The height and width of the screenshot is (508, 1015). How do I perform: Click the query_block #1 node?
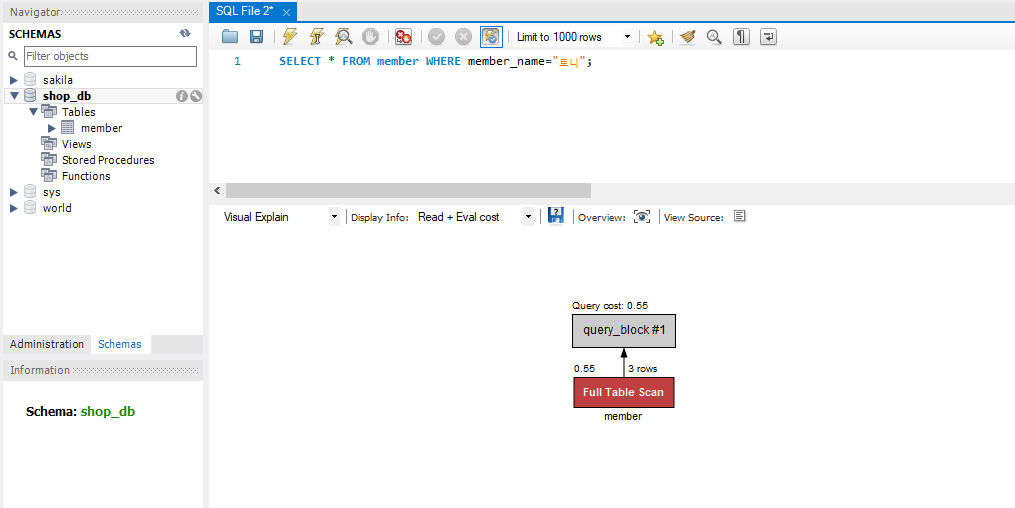[624, 331]
